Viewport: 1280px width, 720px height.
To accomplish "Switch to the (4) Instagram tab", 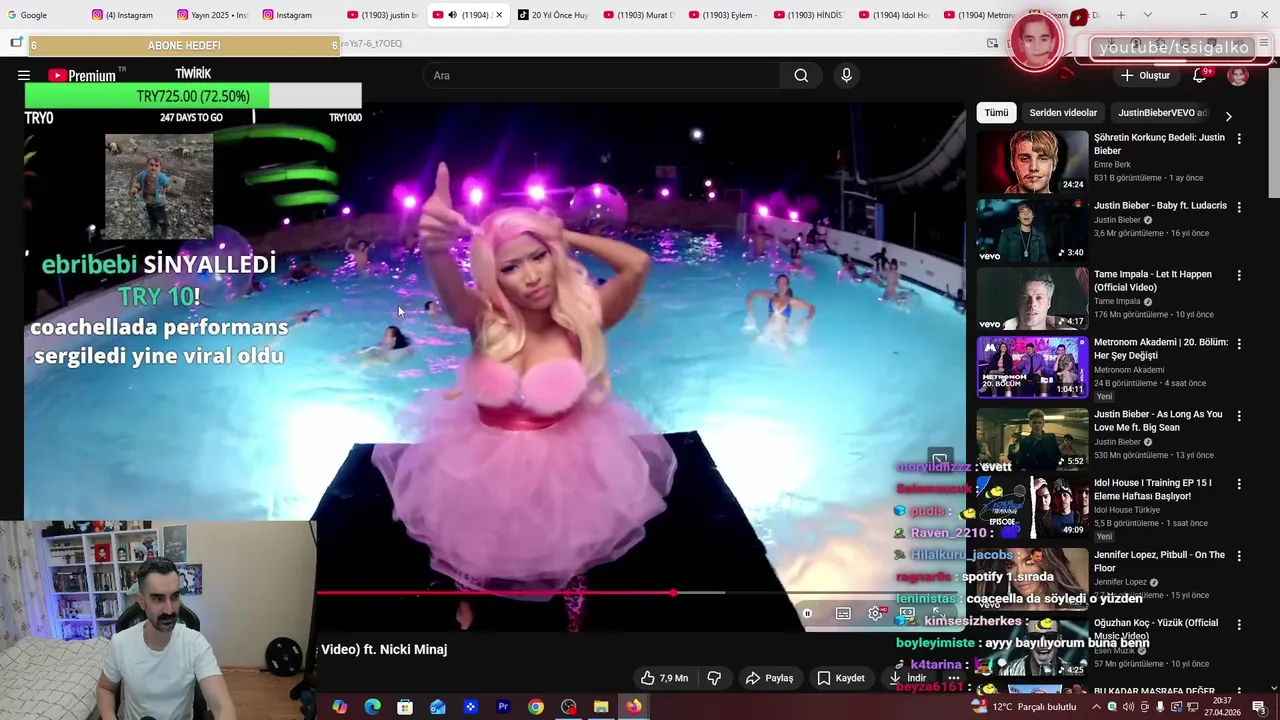I will (125, 15).
